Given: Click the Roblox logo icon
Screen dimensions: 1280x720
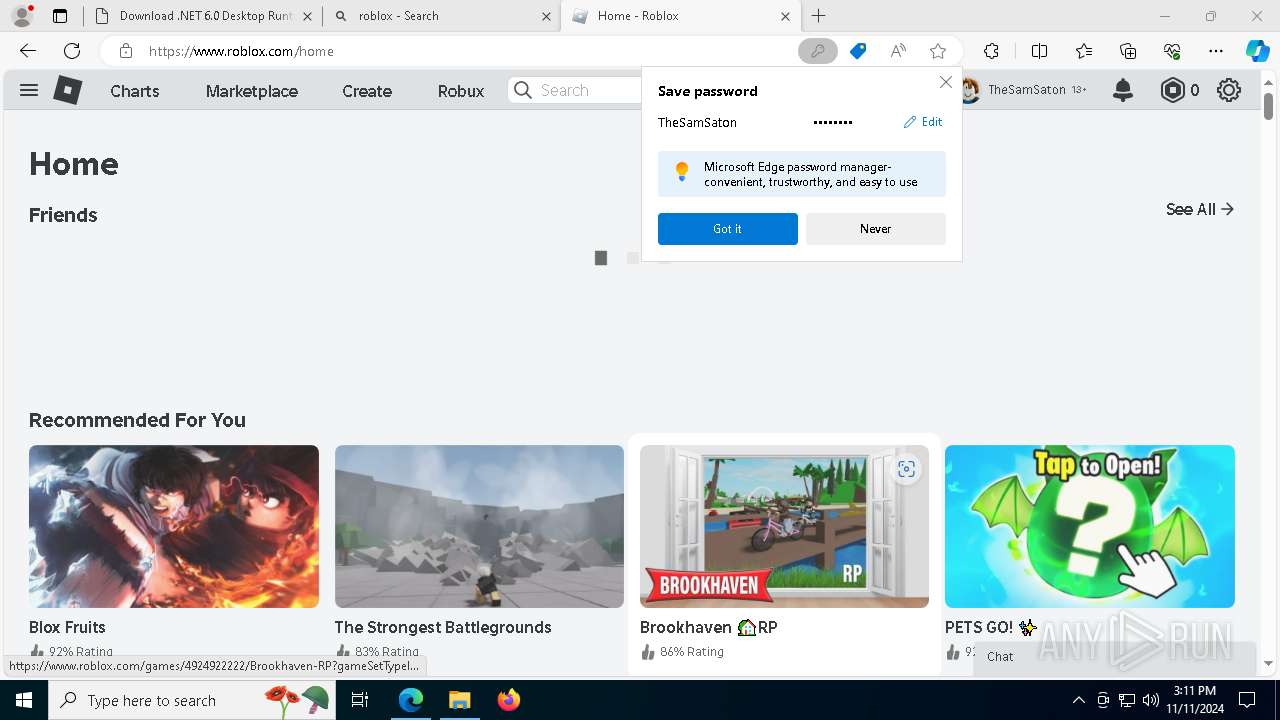Looking at the screenshot, I should [x=67, y=90].
